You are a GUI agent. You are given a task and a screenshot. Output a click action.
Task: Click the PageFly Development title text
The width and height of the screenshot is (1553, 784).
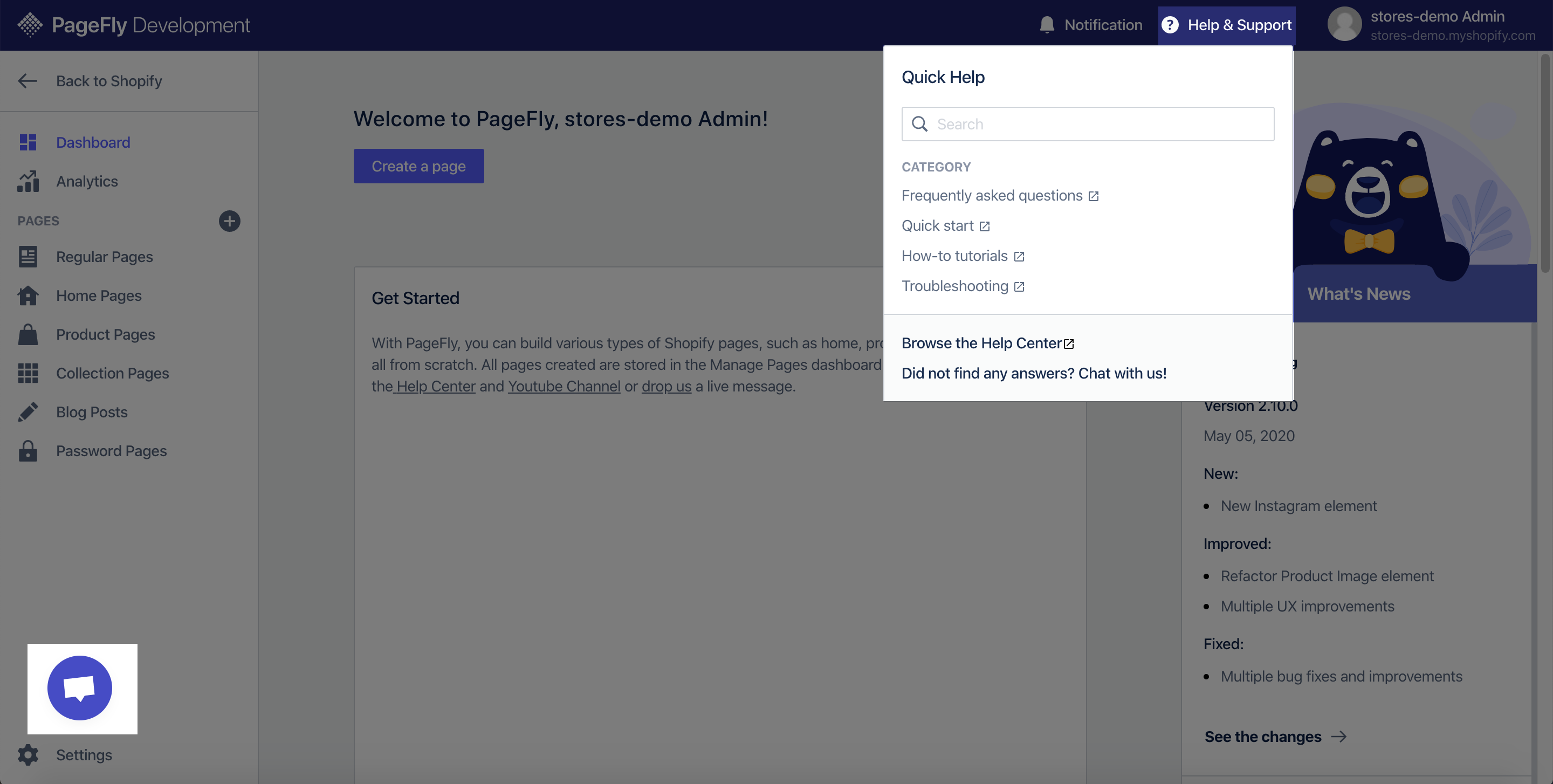[x=151, y=25]
